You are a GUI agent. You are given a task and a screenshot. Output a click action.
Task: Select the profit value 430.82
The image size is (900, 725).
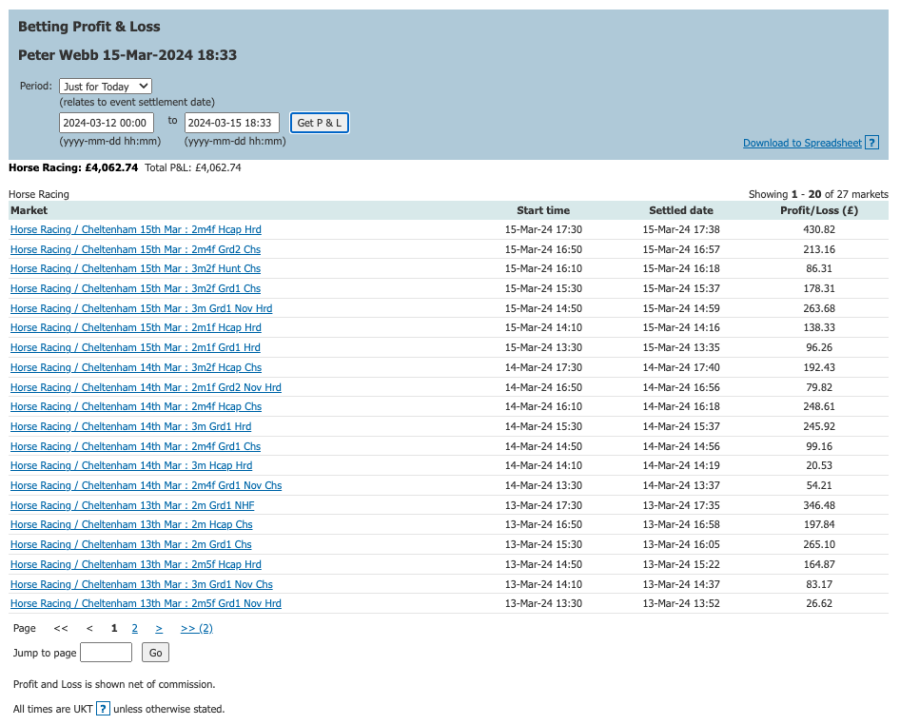(819, 230)
